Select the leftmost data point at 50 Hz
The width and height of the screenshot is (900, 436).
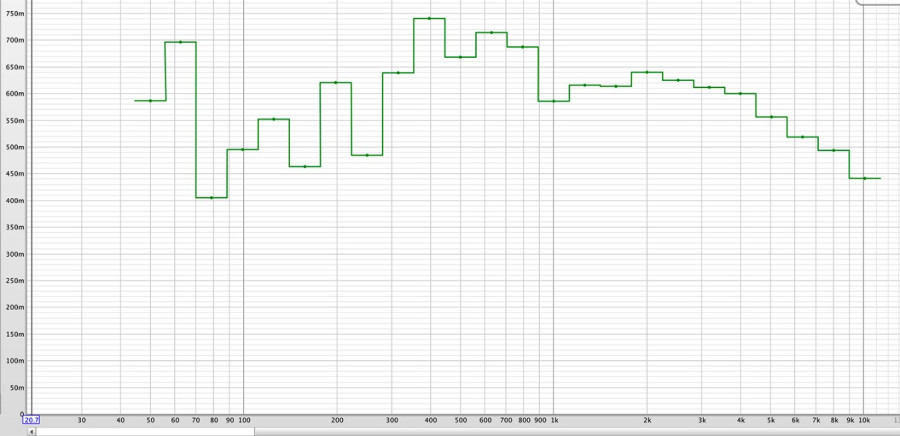coord(150,100)
